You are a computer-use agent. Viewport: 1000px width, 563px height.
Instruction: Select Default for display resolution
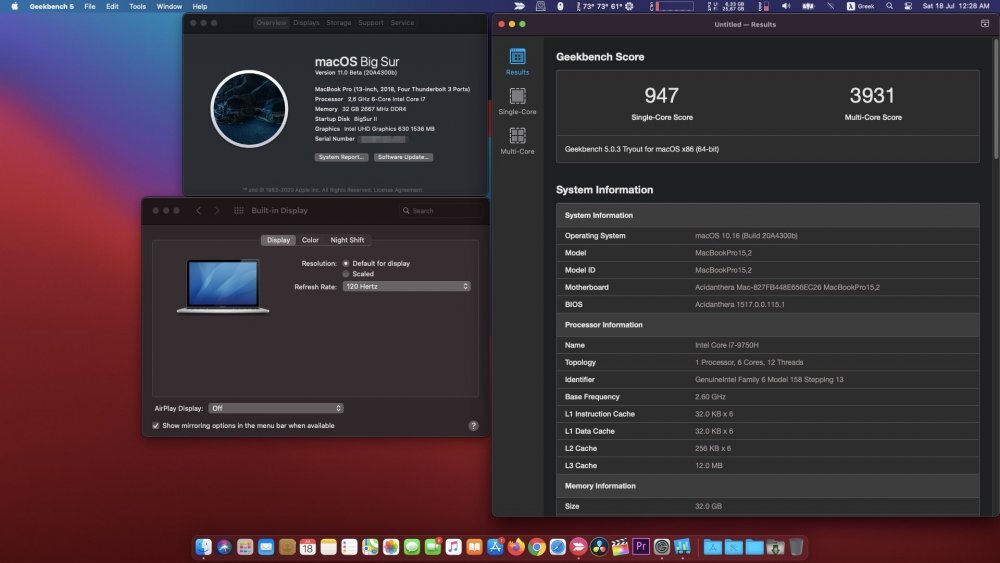346,263
